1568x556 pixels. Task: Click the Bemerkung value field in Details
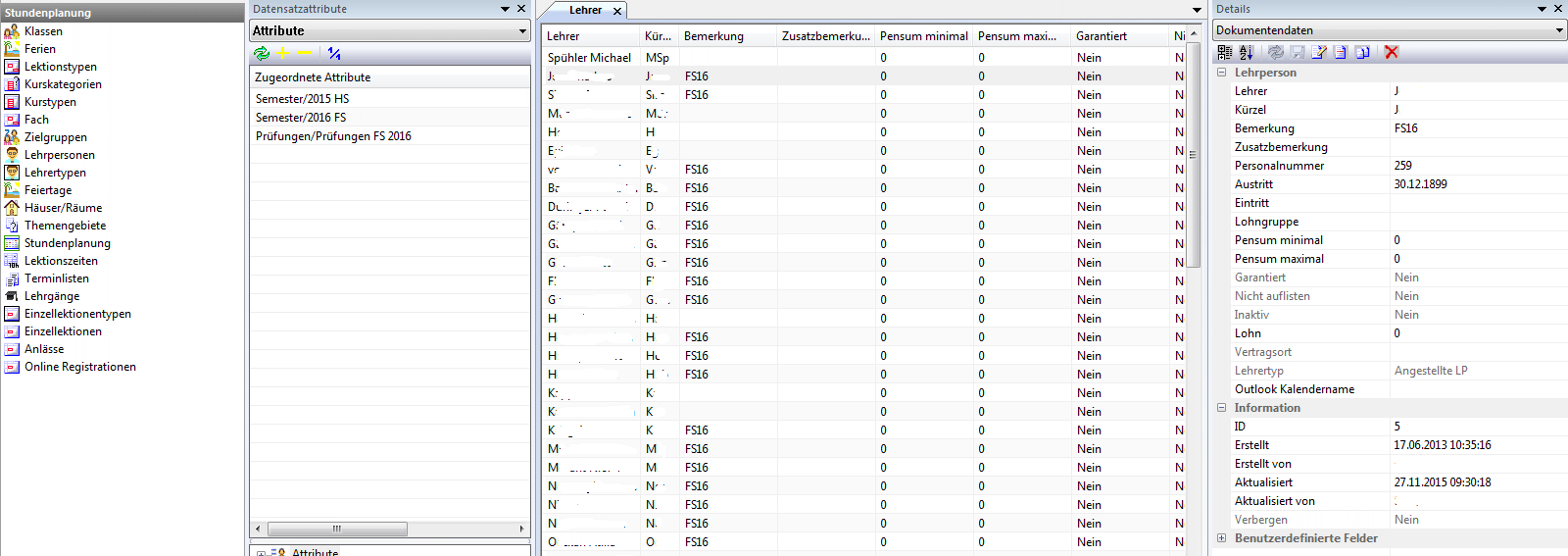pos(1475,128)
